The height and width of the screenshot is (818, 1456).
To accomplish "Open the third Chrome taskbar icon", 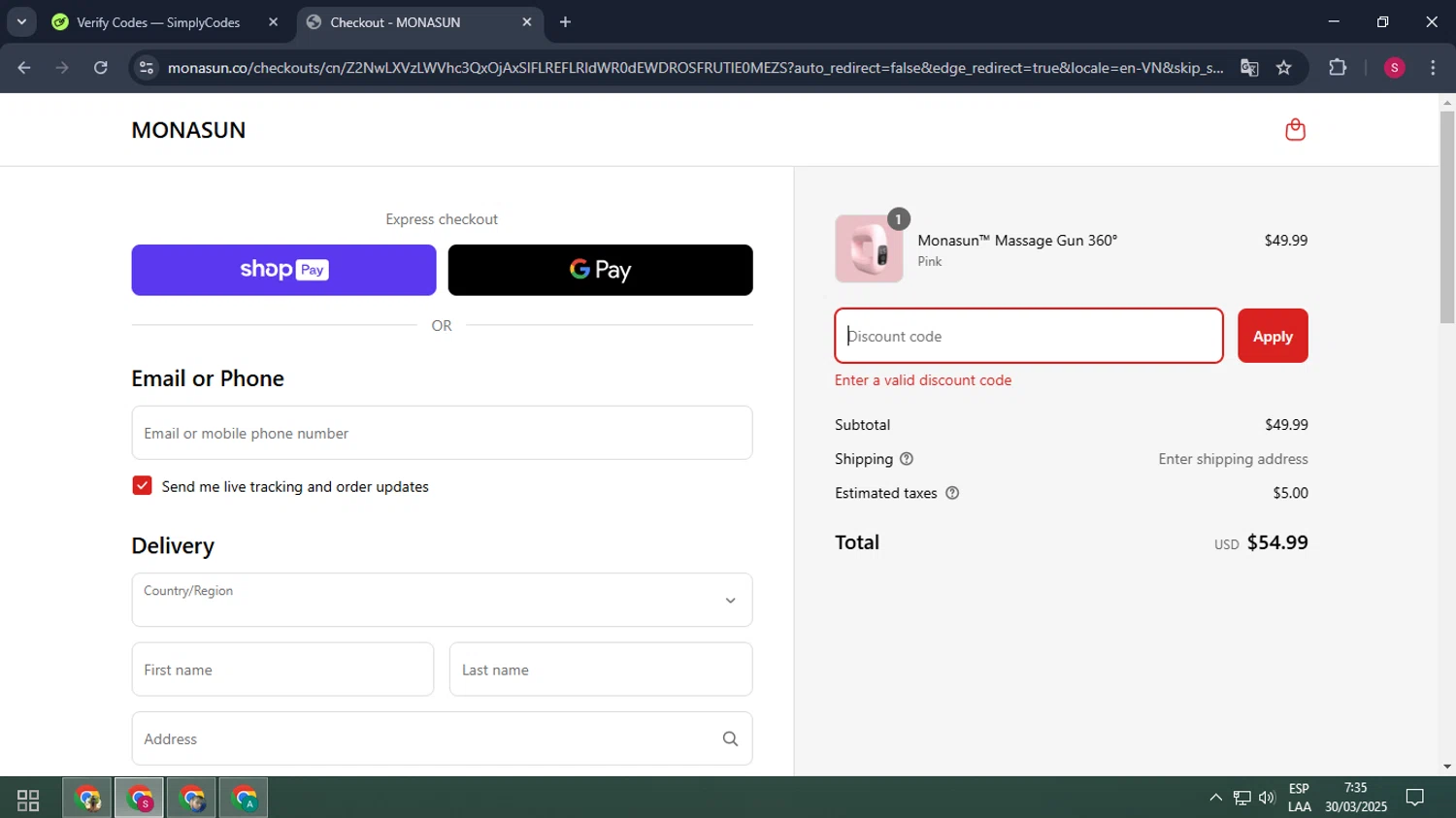I will 192,800.
